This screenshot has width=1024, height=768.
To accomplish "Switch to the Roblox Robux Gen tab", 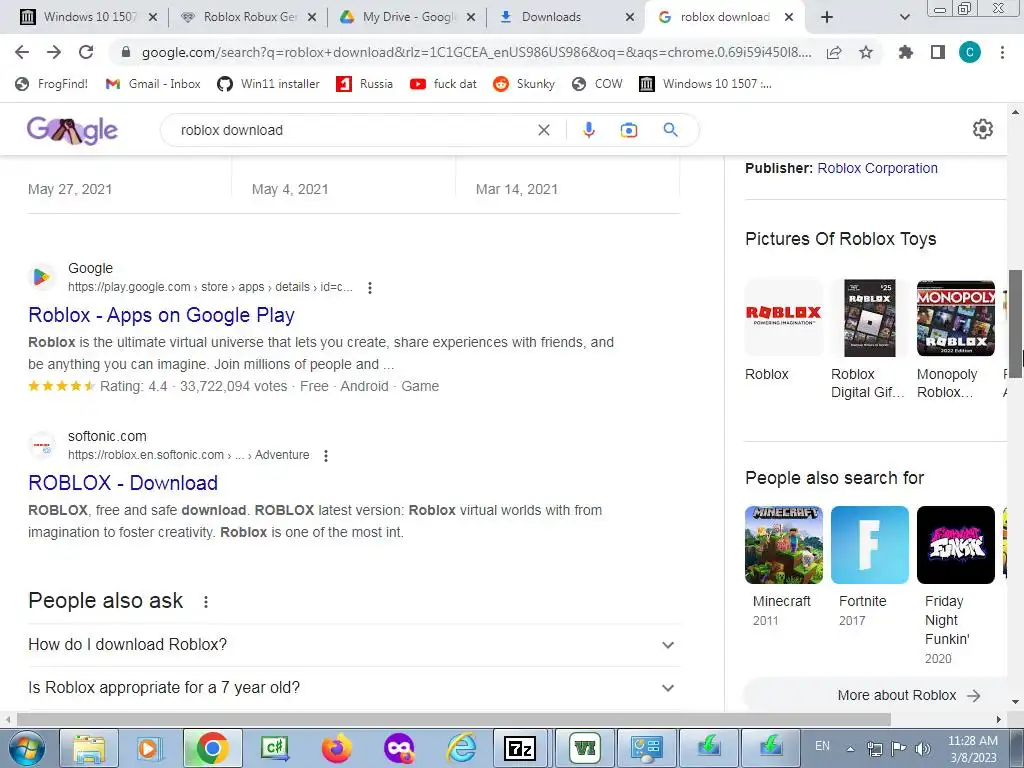I will pyautogui.click(x=248, y=17).
